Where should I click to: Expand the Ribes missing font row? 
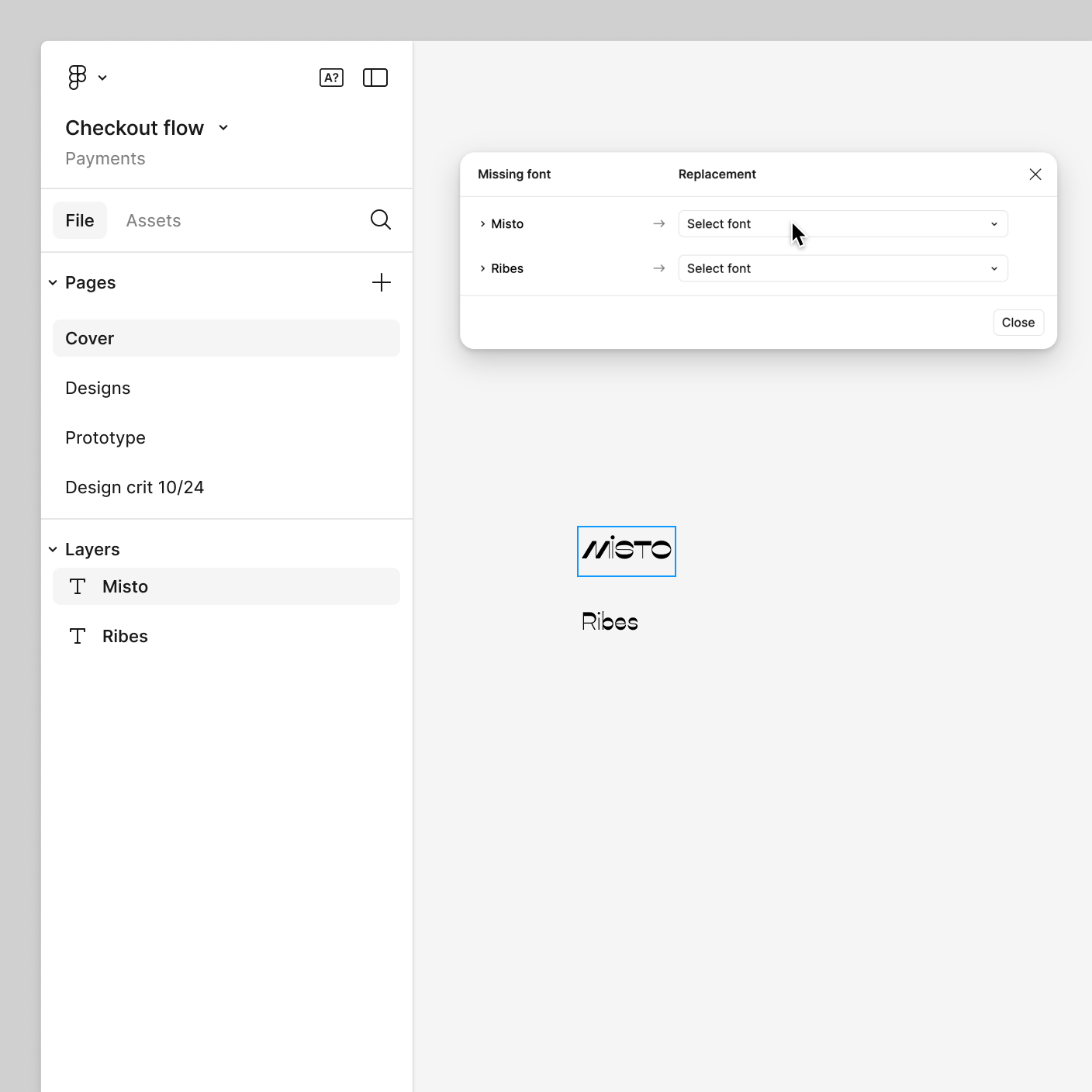(482, 268)
